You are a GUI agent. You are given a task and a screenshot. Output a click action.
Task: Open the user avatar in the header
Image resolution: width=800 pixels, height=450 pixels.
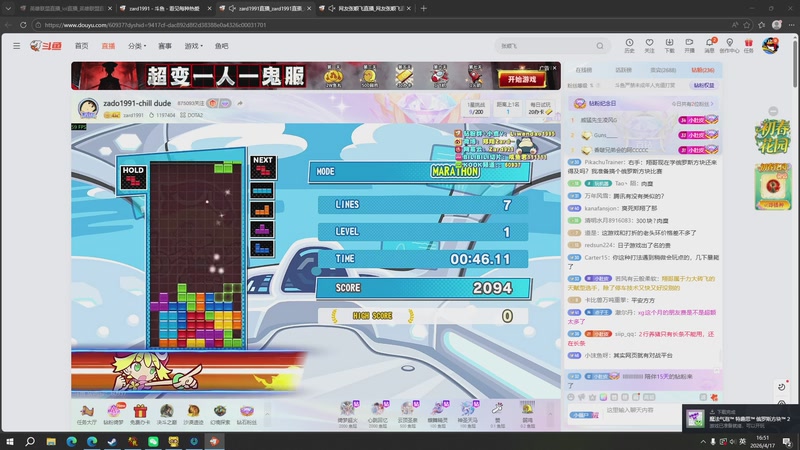pyautogui.click(x=770, y=46)
